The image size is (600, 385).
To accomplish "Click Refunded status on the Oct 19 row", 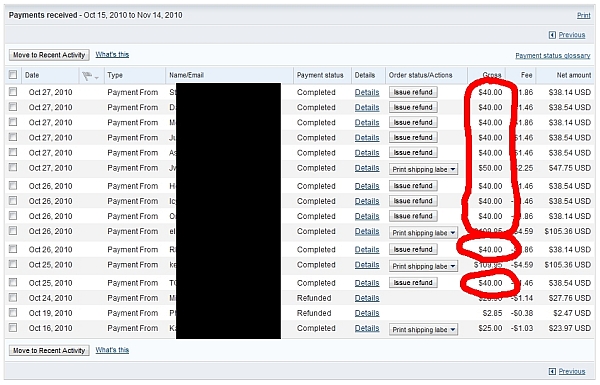I will click(314, 313).
